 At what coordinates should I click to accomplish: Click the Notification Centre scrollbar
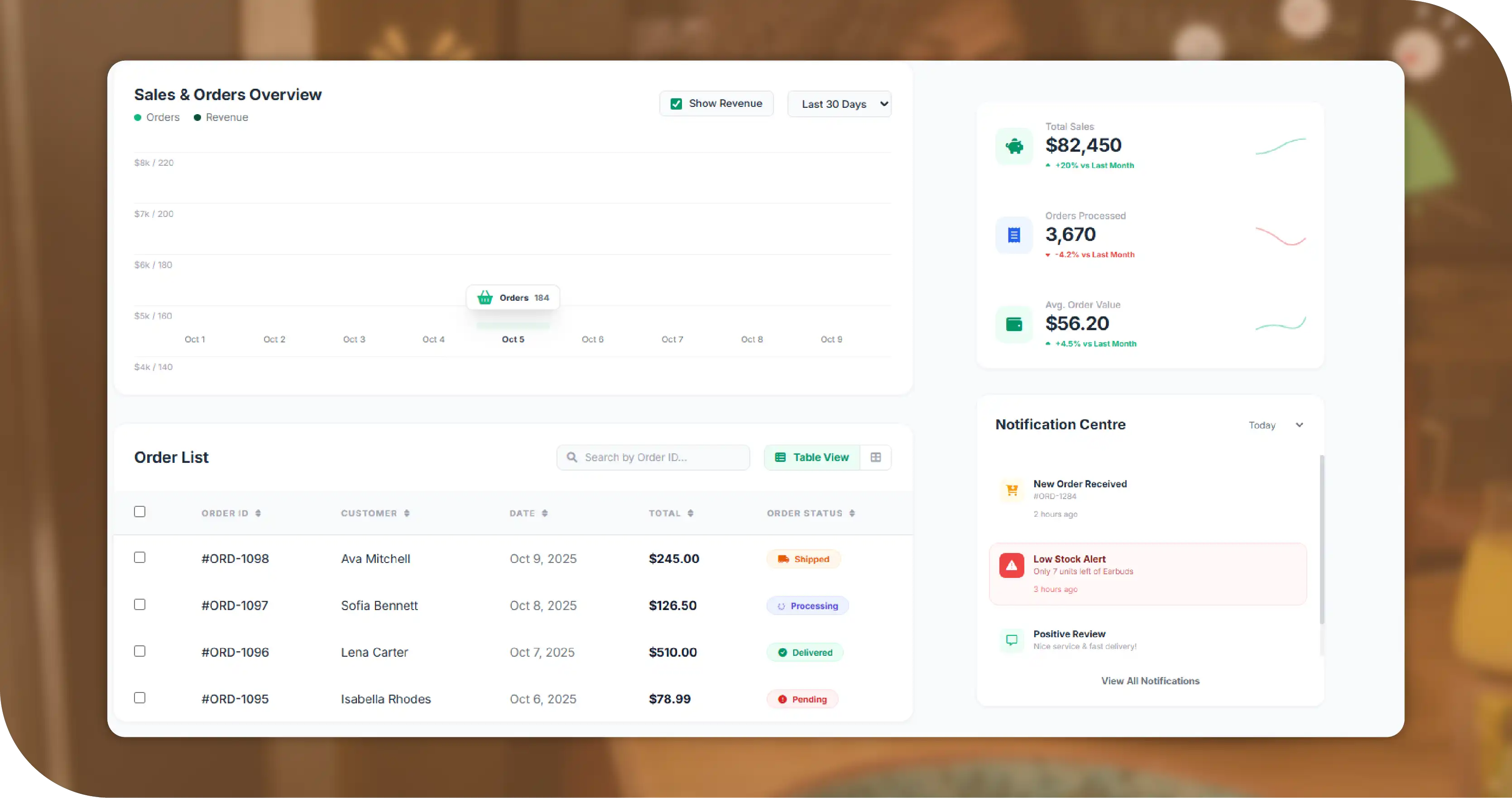1322,539
